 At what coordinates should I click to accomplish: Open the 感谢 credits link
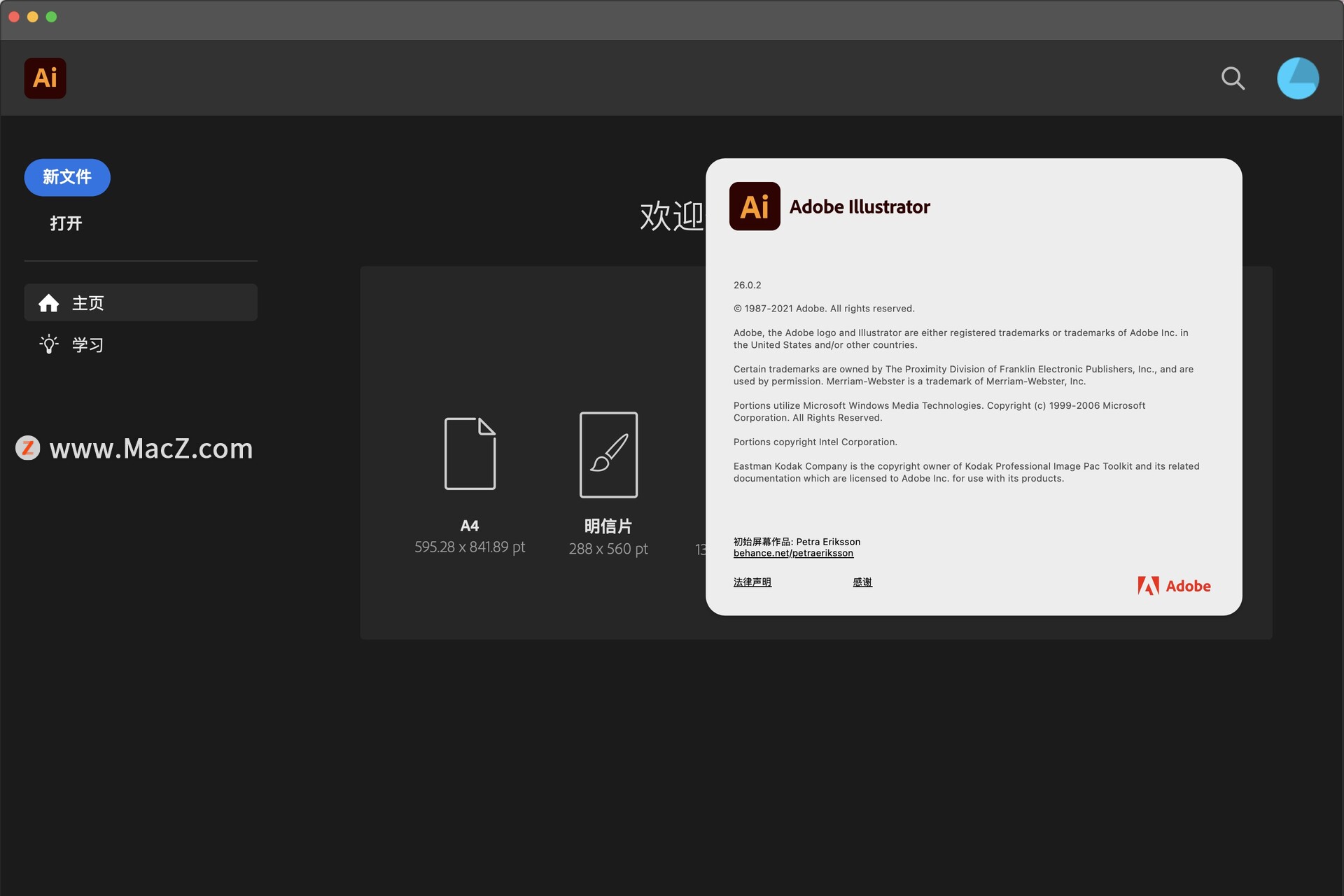(862, 582)
